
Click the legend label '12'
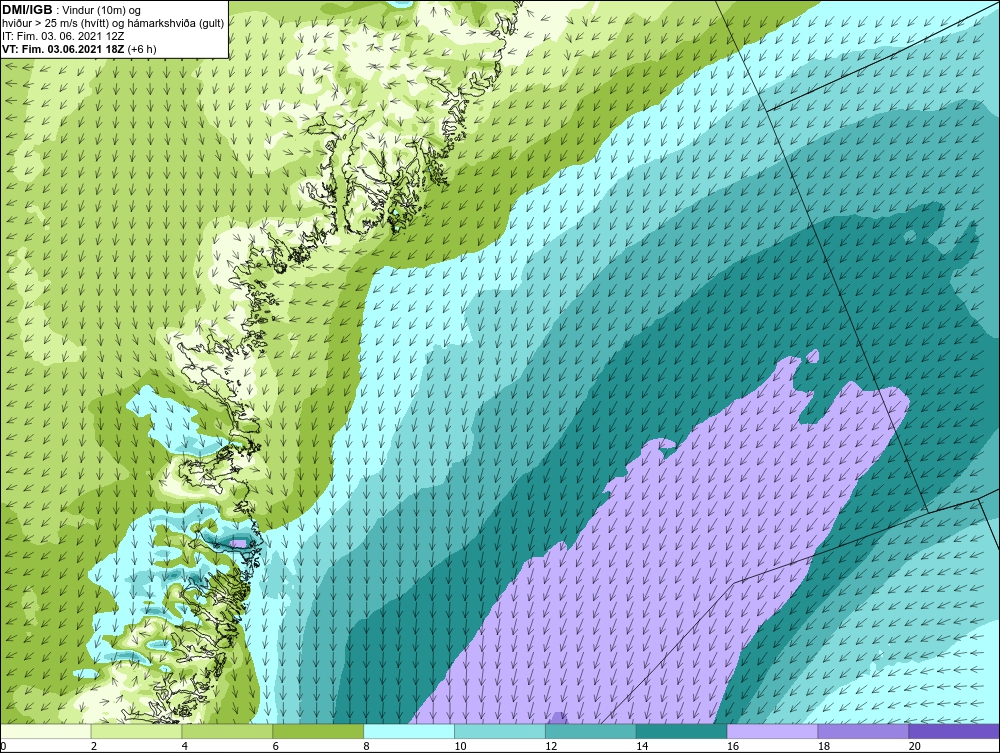click(550, 746)
